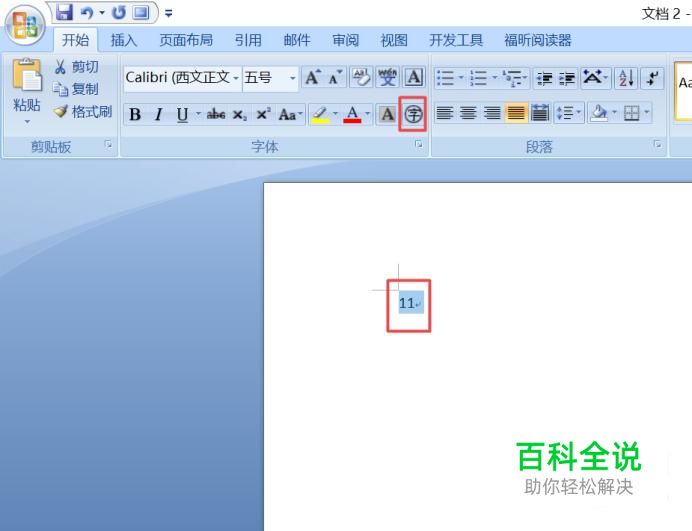Open the 剪贴板 dialog launcher
The height and width of the screenshot is (531, 692).
(108, 144)
